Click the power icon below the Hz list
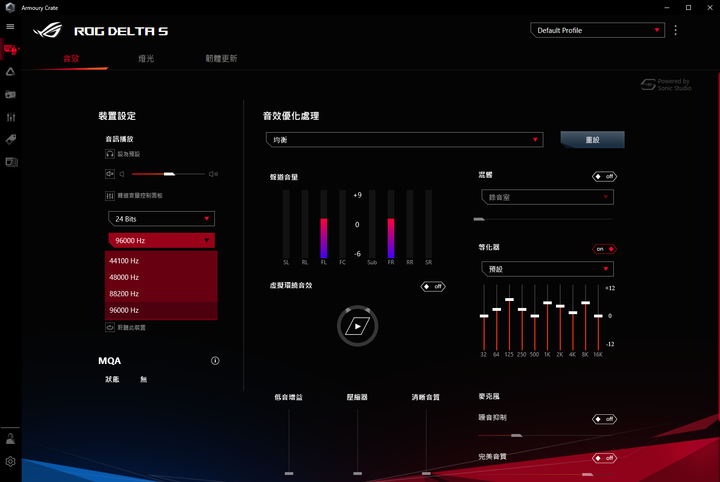 point(110,327)
